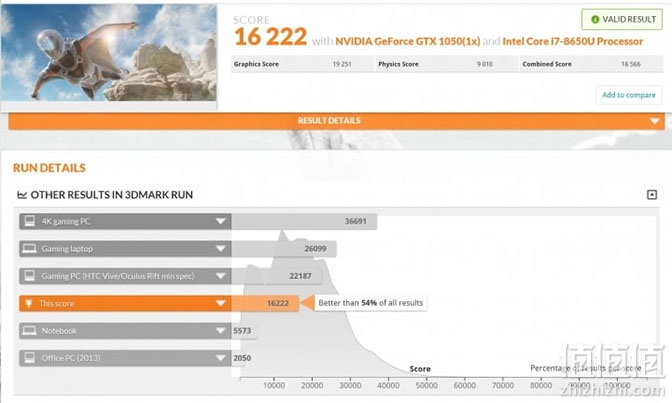Expand the 4K gaming PC dropdown arrow
Screen dimensions: 672x403
point(220,221)
